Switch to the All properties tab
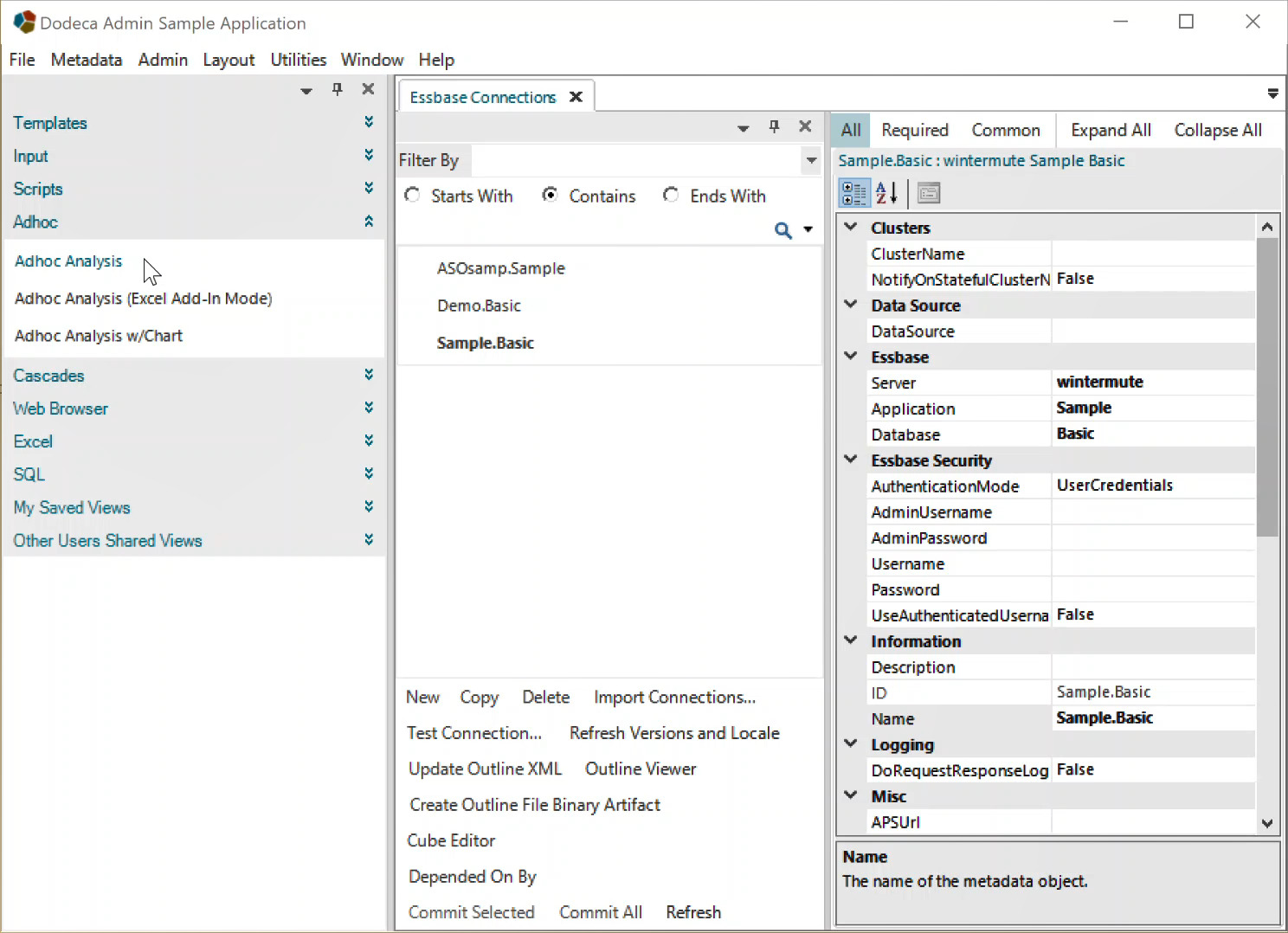 (851, 130)
